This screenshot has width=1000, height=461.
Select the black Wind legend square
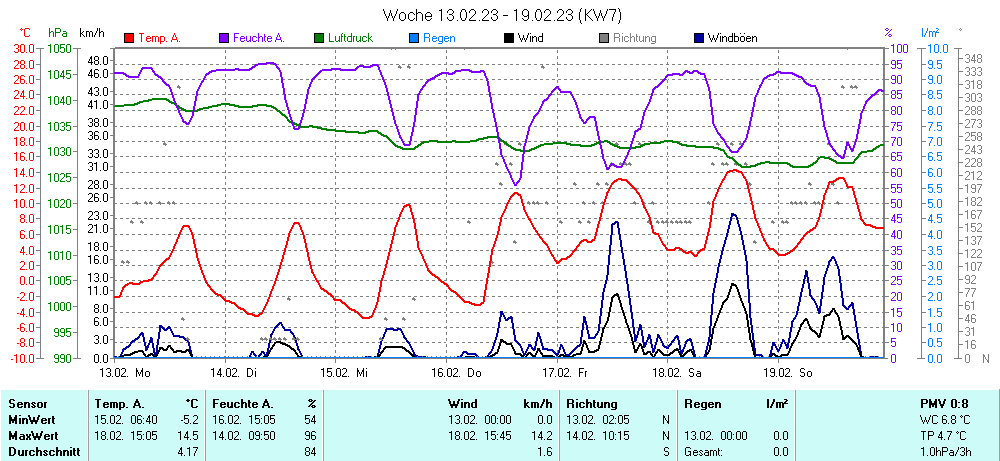pyautogui.click(x=510, y=38)
